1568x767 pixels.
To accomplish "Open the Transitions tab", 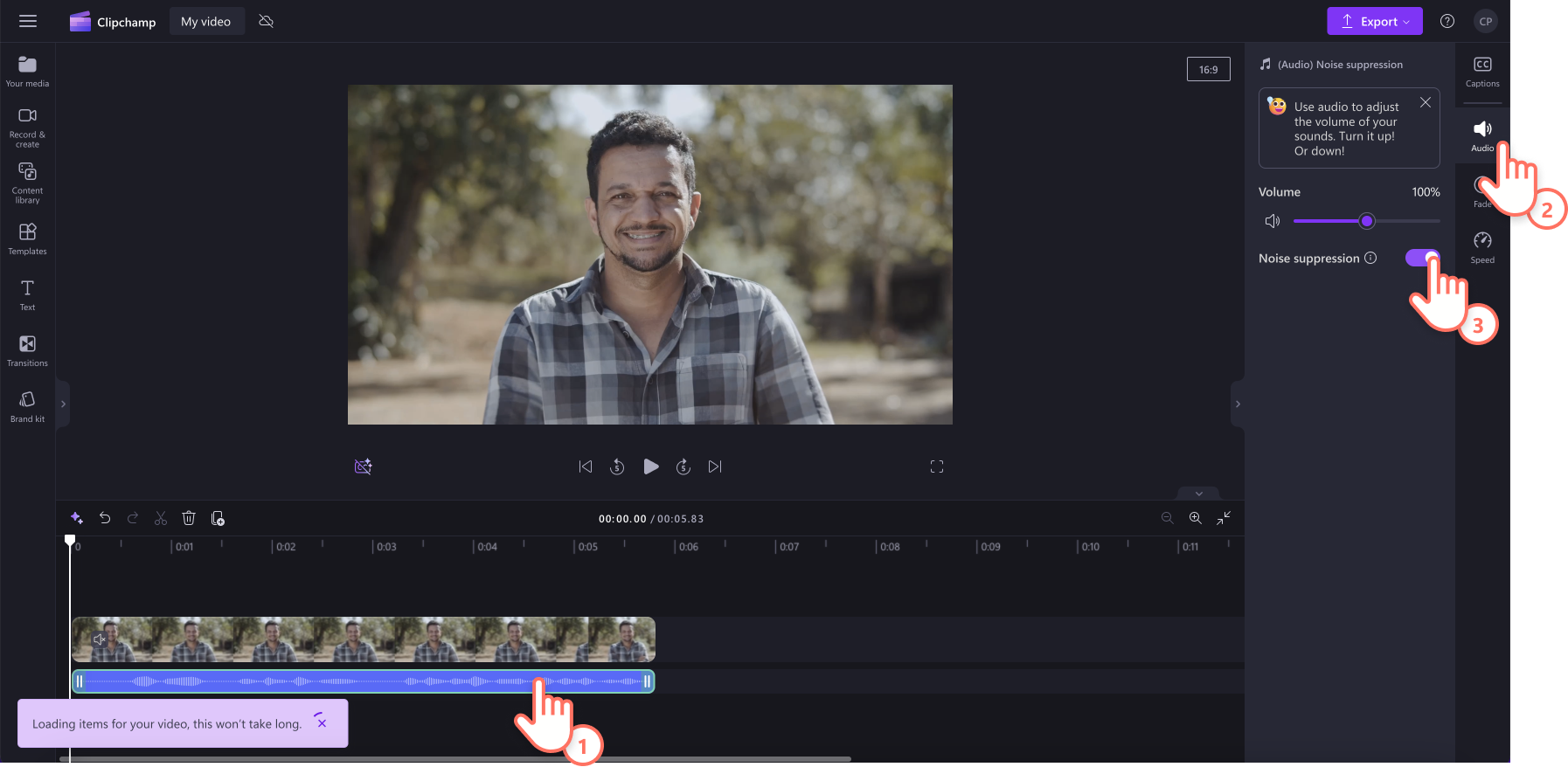I will click(27, 350).
